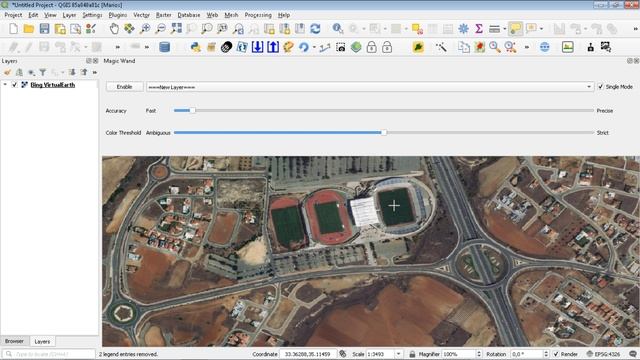Toggle Bing VirtualEarth layer visibility checkbox
This screenshot has height=360, width=640.
[x=15, y=85]
